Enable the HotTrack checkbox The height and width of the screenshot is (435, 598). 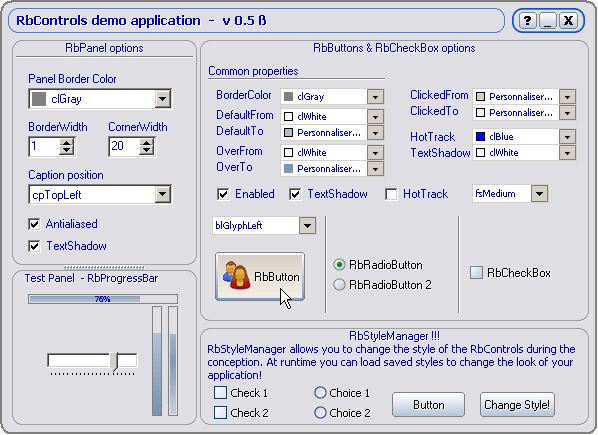click(x=391, y=194)
